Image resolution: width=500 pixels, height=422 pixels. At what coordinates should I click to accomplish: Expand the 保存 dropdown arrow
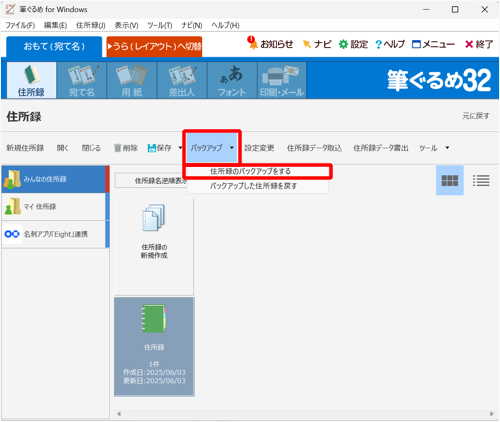(x=180, y=147)
